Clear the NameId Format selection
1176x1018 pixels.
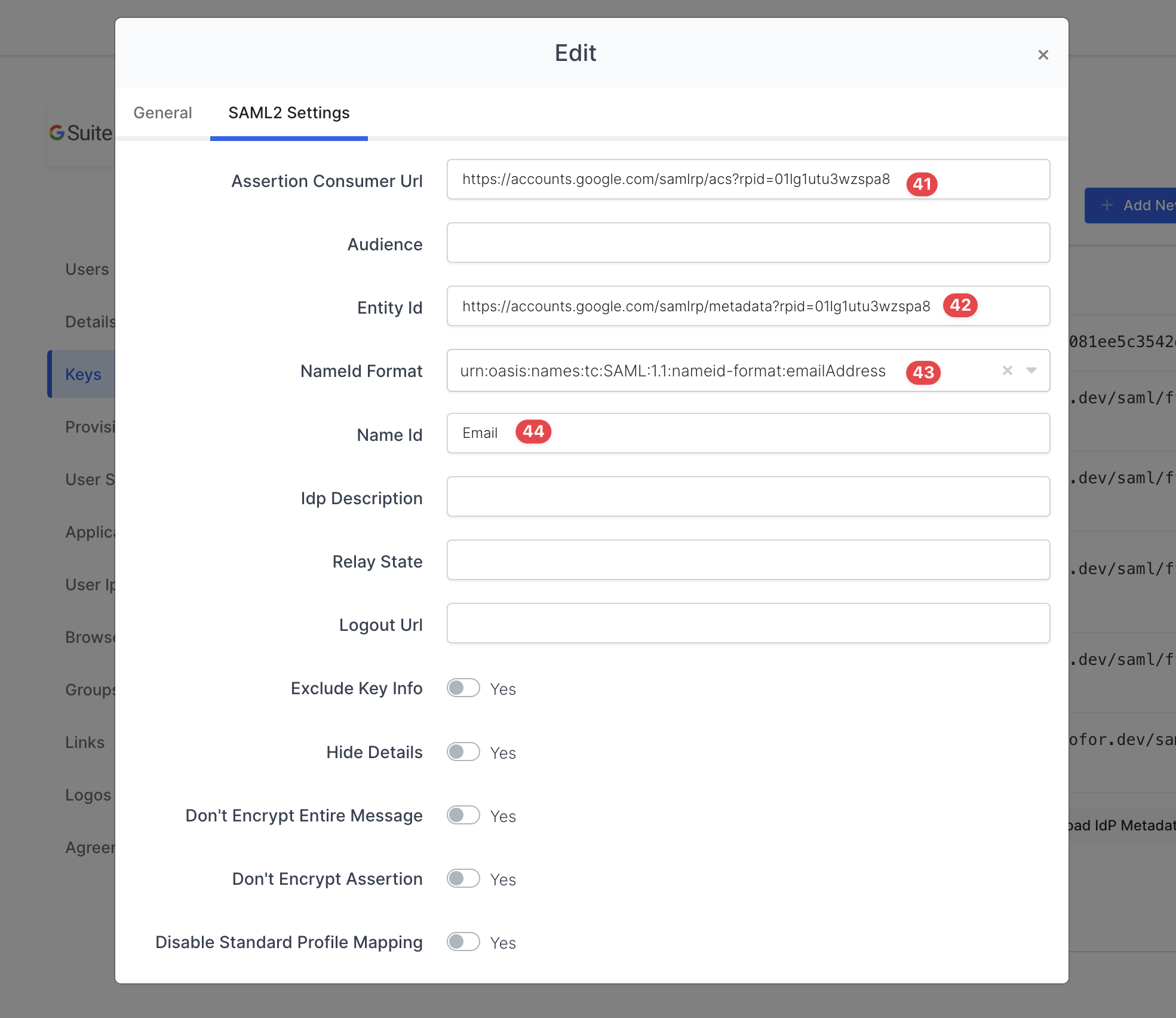1007,370
